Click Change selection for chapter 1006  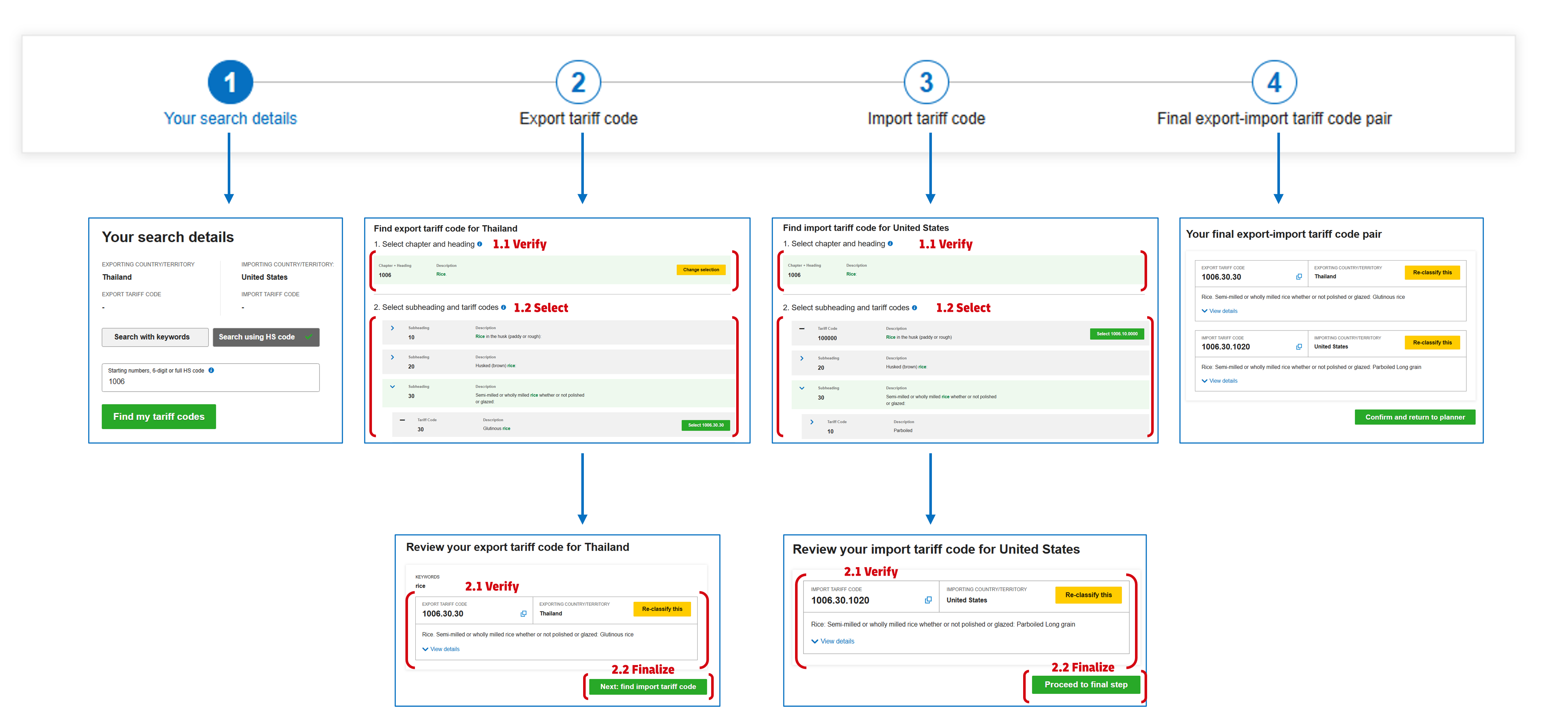pos(700,270)
